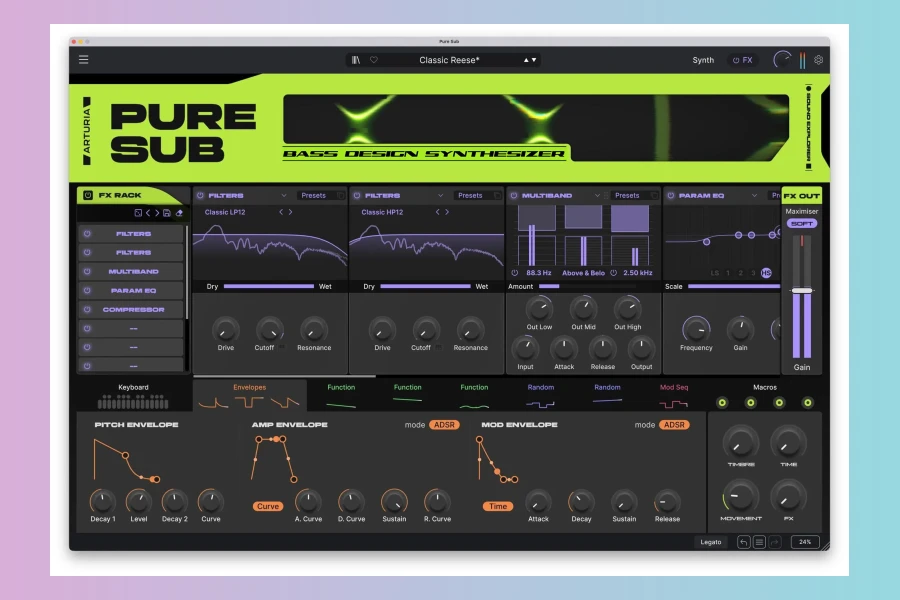Screen dimensions: 900x600
Task: Go to the next FX rack preset
Action: 157,213
